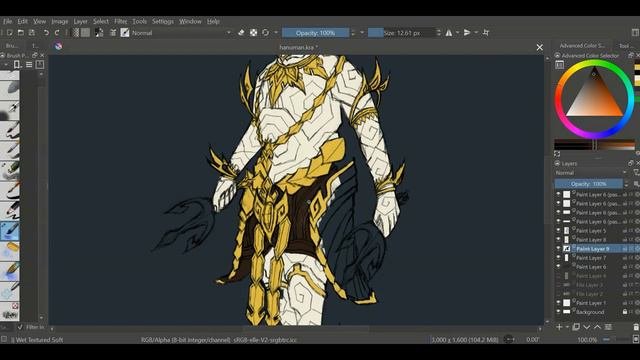Viewport: 640px width, 360px height.
Task: Hide Paint Layer 8
Action: point(558,240)
